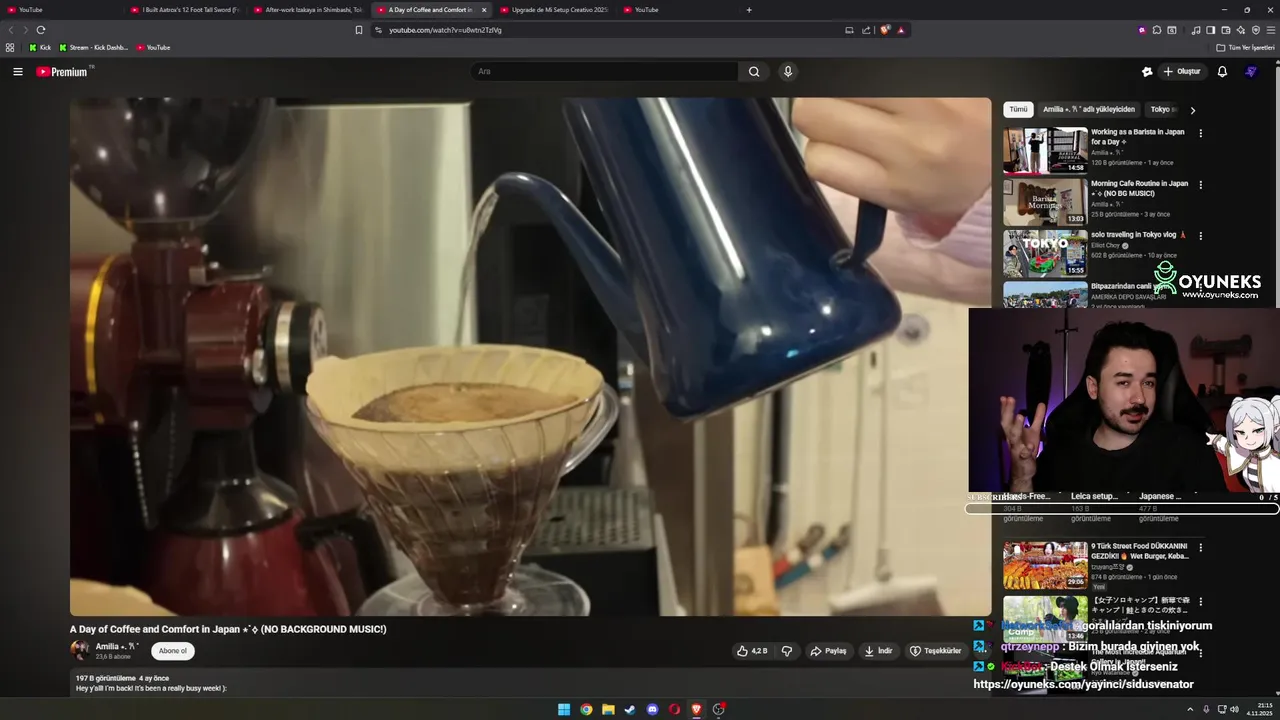The image size is (1280, 720).
Task: Open the solo traveling in Tokyo options menu
Action: tap(1201, 236)
